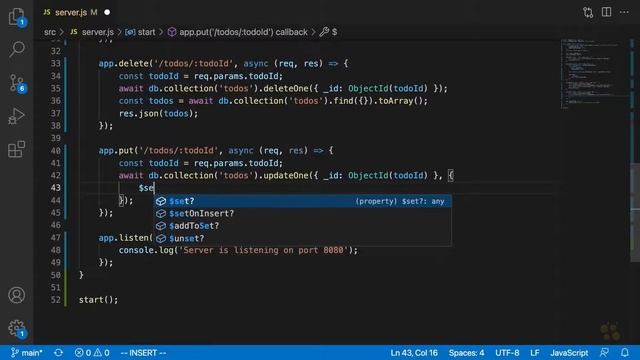Open the editor More Actions ellipsis
The image size is (640, 360).
click(624, 12)
